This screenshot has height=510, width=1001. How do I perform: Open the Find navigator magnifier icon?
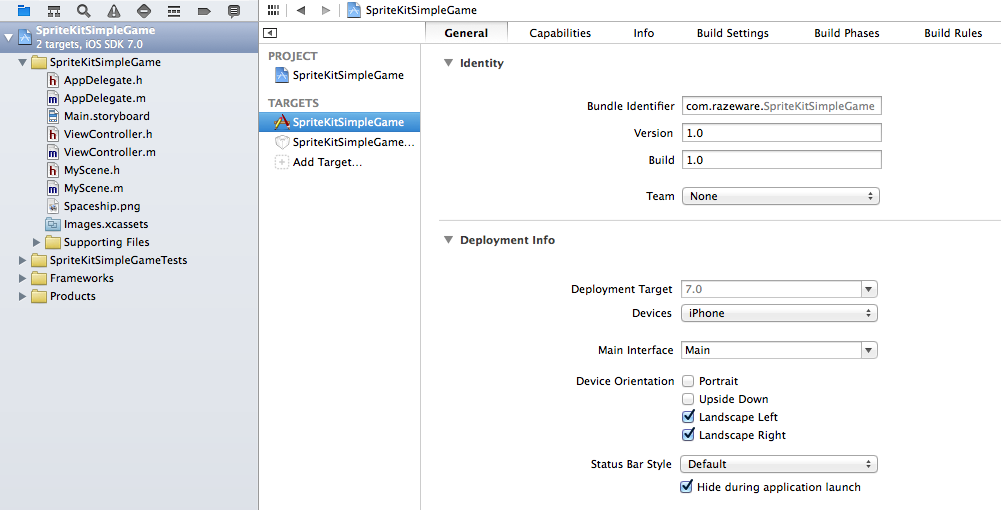(x=84, y=11)
